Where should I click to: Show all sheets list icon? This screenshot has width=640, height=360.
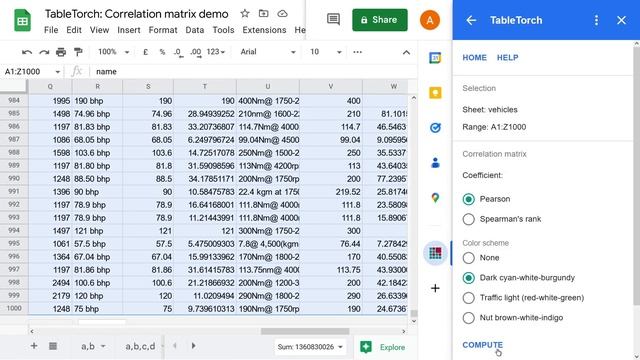[x=53, y=346]
